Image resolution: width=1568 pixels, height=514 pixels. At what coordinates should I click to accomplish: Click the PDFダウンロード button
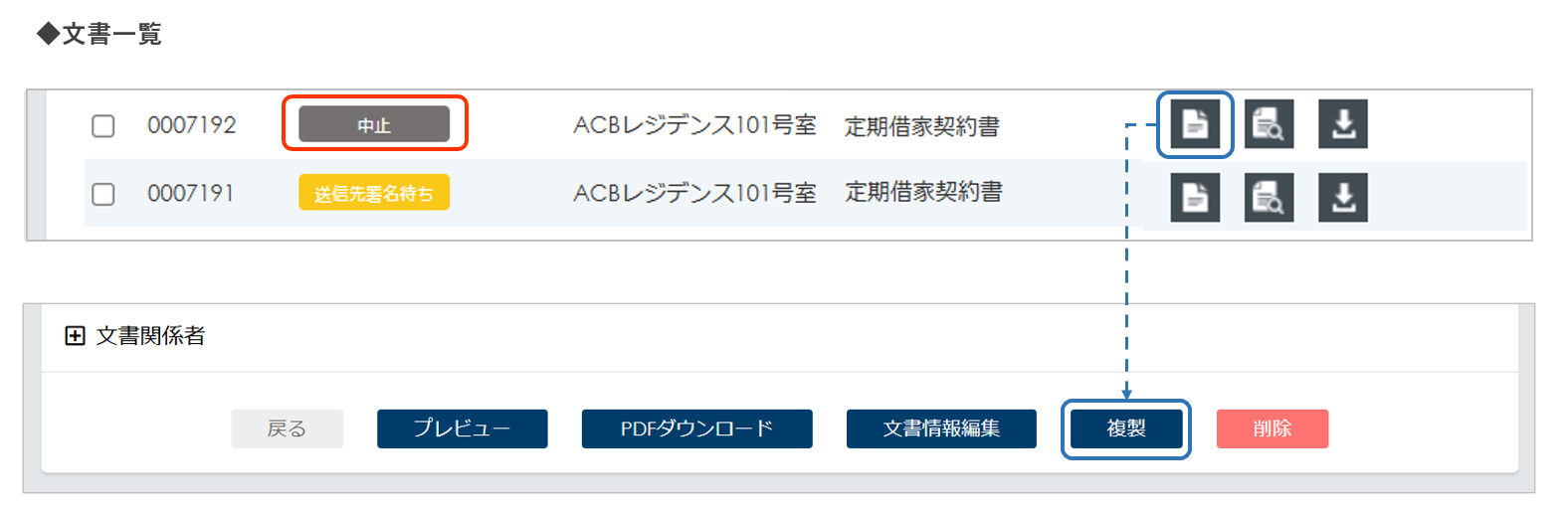[x=696, y=428]
